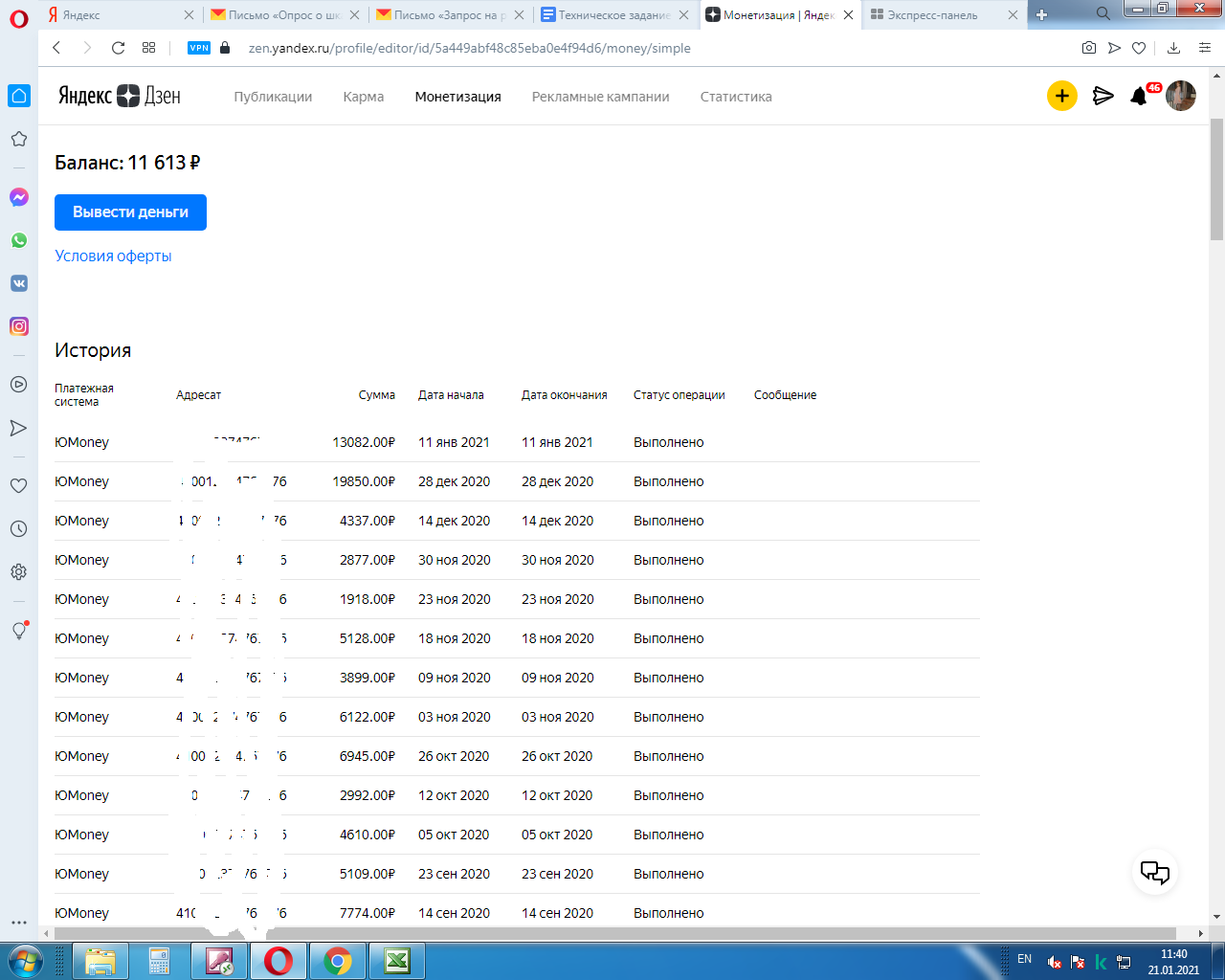Viewport: 1225px width, 980px height.
Task: Go to the Яндекс Дзен logo
Action: [x=119, y=96]
